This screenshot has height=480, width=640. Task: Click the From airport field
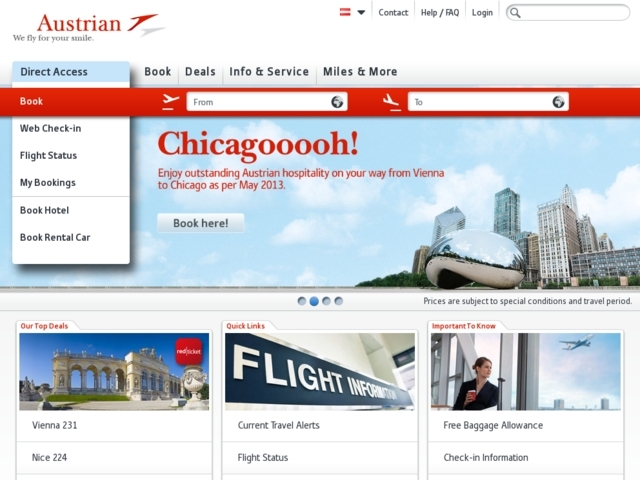click(x=267, y=102)
